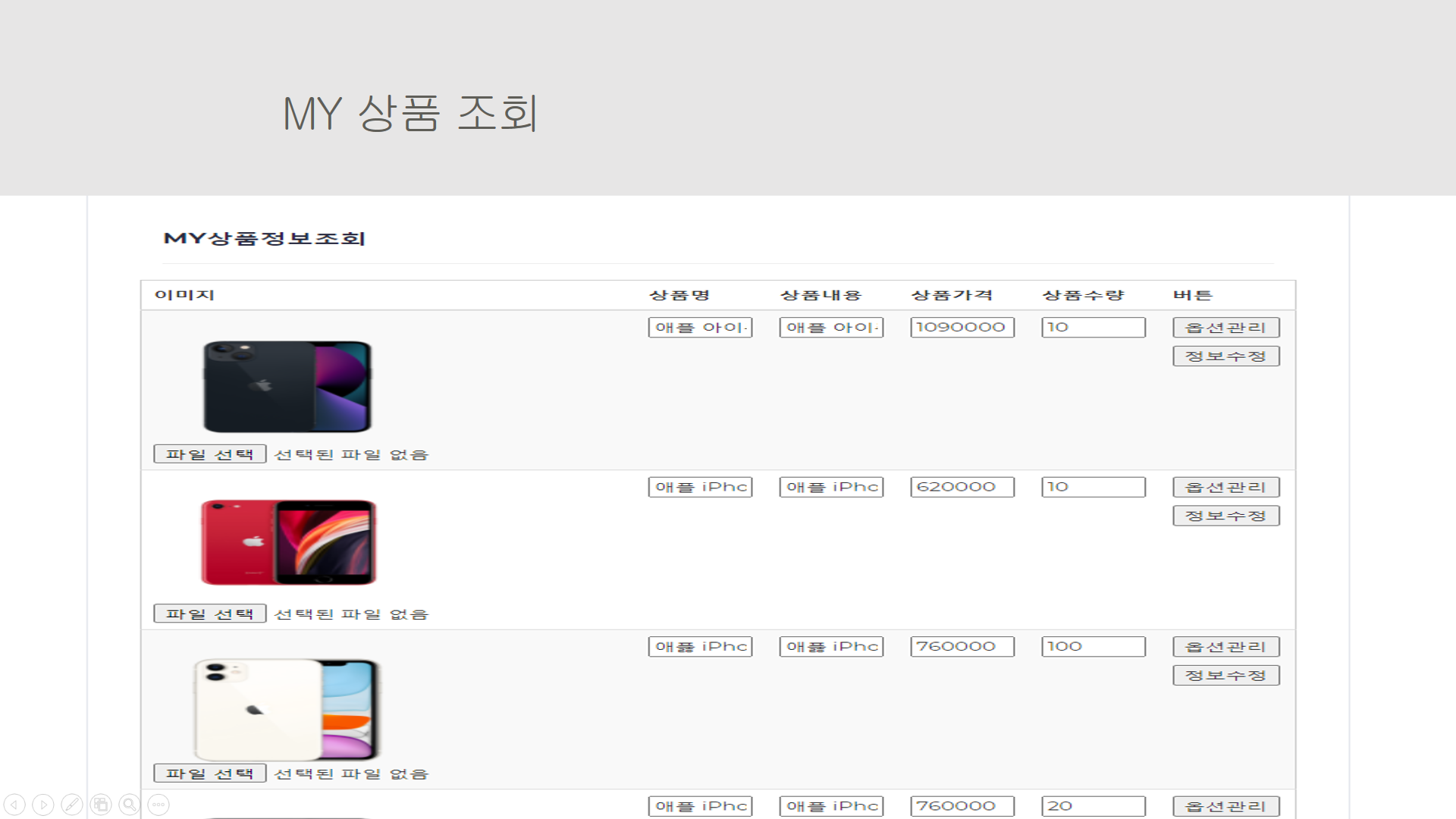Click the 이미지 column header
1456x819 pixels.
click(184, 295)
